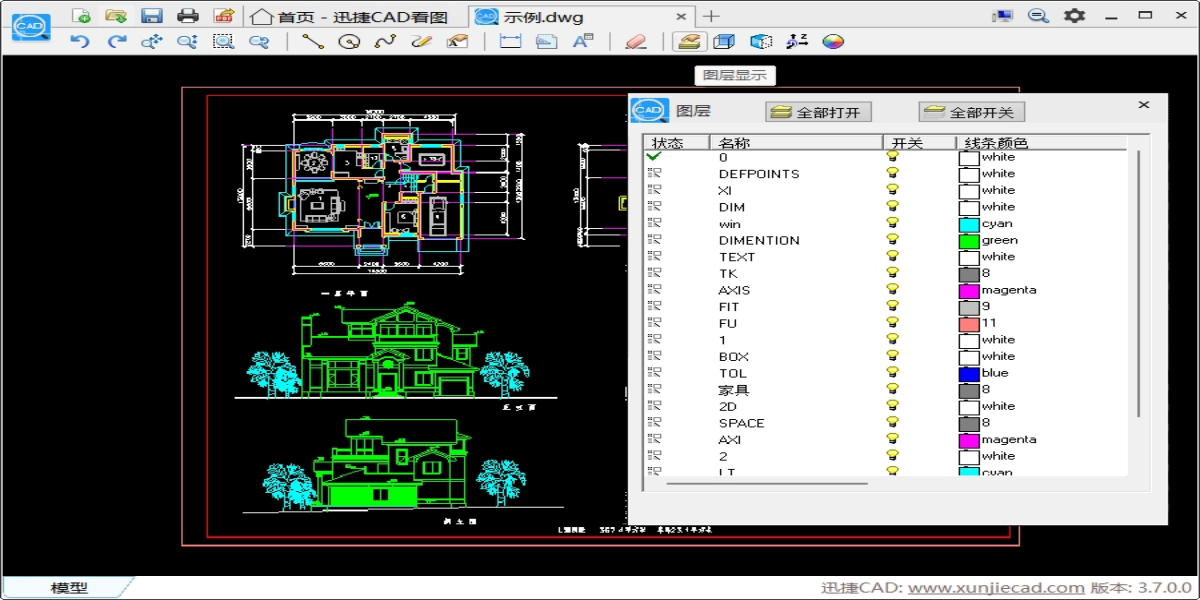This screenshot has height=600, width=1200.
Task: Toggle the layer display toolbar icon
Action: coord(689,42)
